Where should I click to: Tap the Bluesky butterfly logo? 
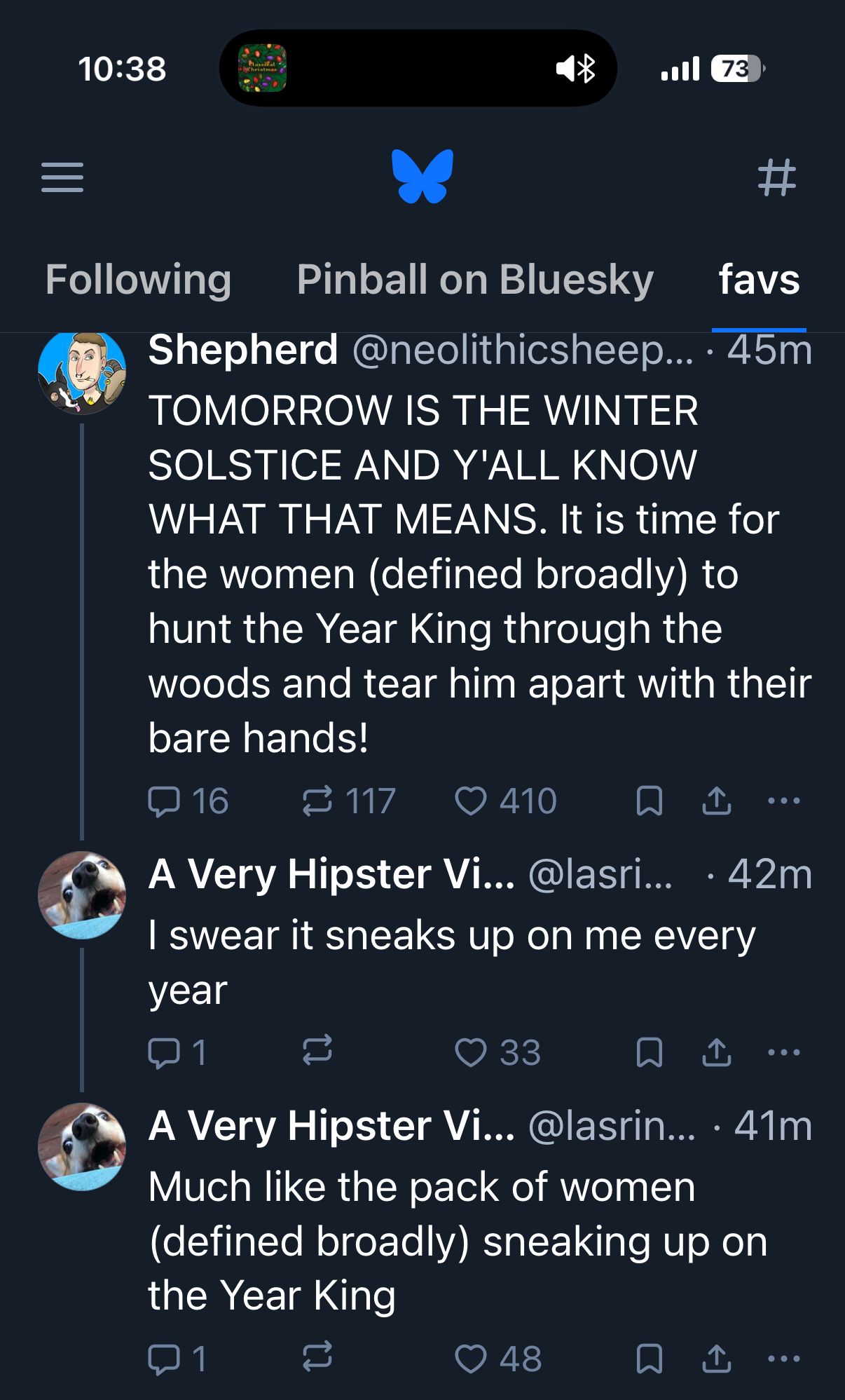pos(422,177)
